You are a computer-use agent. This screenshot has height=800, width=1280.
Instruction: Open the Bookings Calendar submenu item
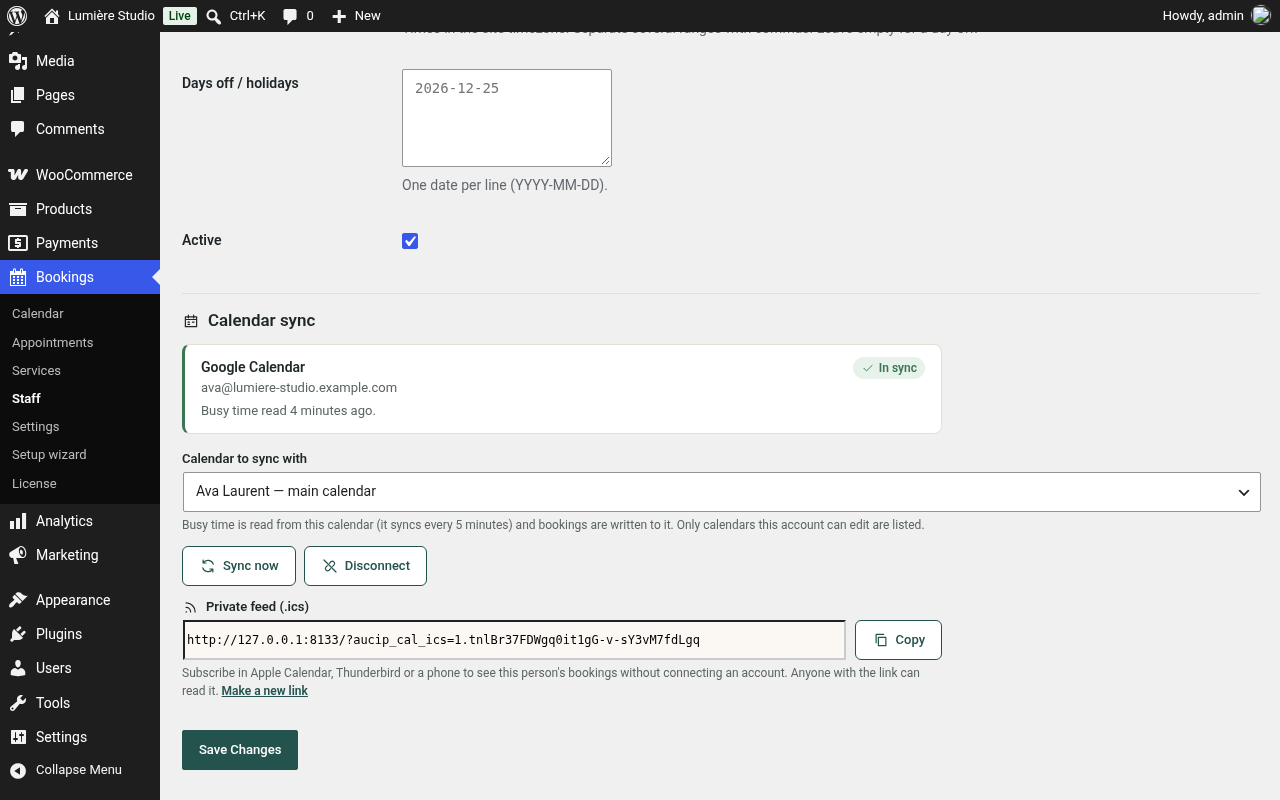(80, 314)
